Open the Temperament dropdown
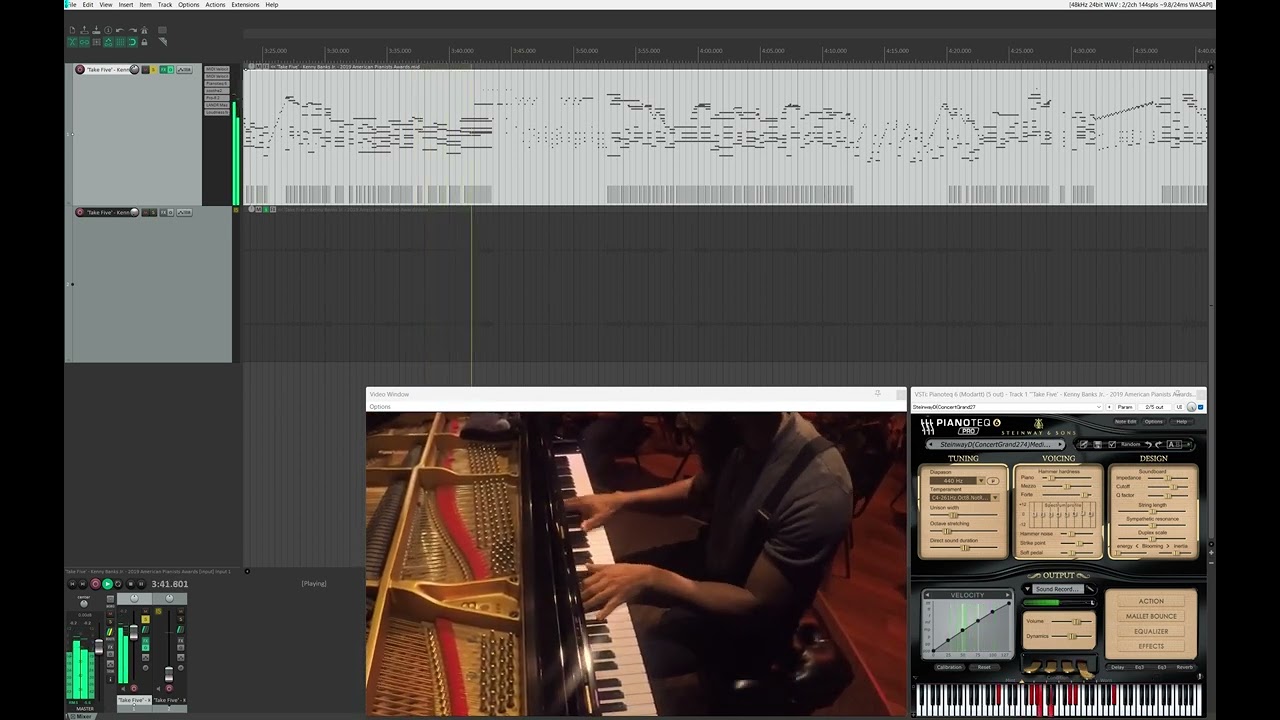Image resolution: width=1280 pixels, height=720 pixels. click(x=964, y=498)
